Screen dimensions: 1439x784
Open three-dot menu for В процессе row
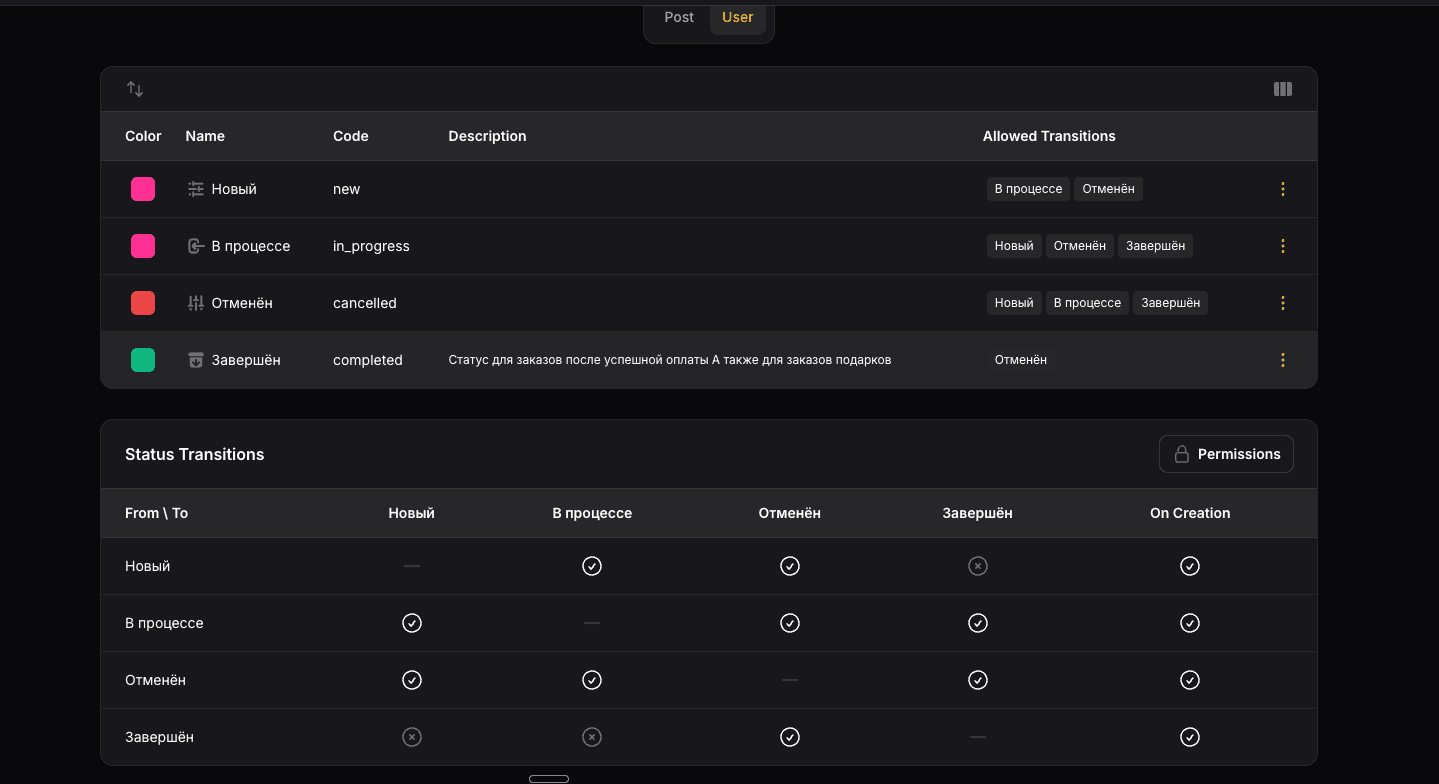tap(1283, 246)
